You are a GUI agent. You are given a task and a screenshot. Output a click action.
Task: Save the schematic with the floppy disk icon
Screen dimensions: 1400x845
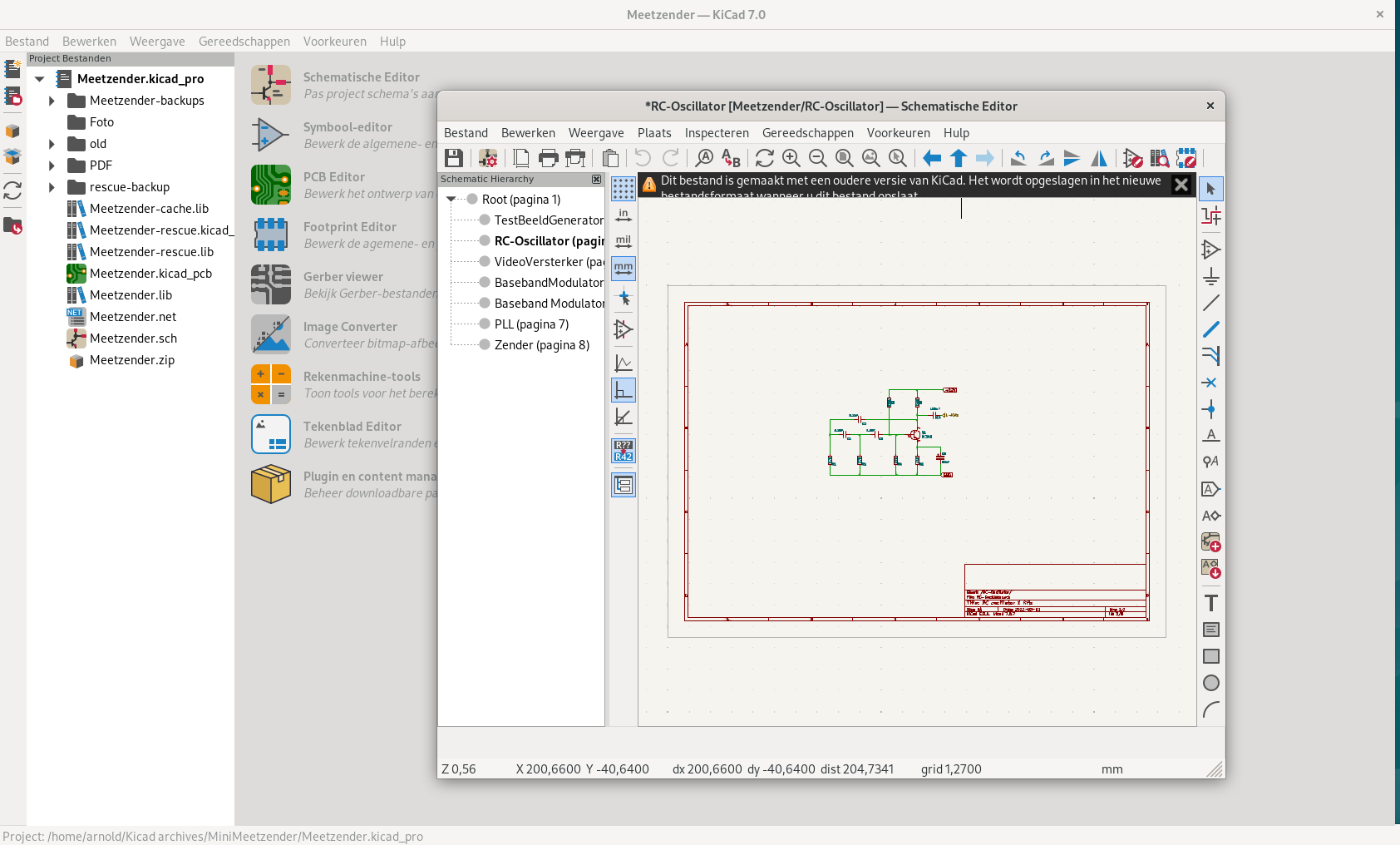point(454,158)
